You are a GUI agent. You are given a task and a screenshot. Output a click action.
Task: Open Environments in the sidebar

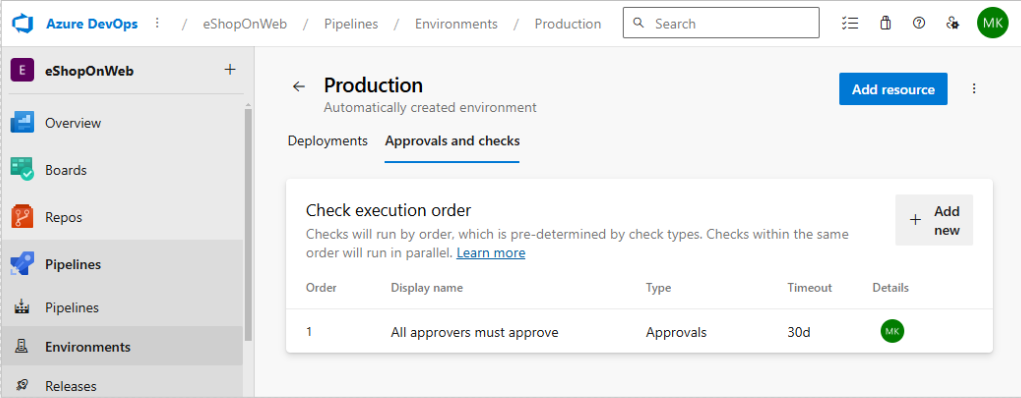122,347
